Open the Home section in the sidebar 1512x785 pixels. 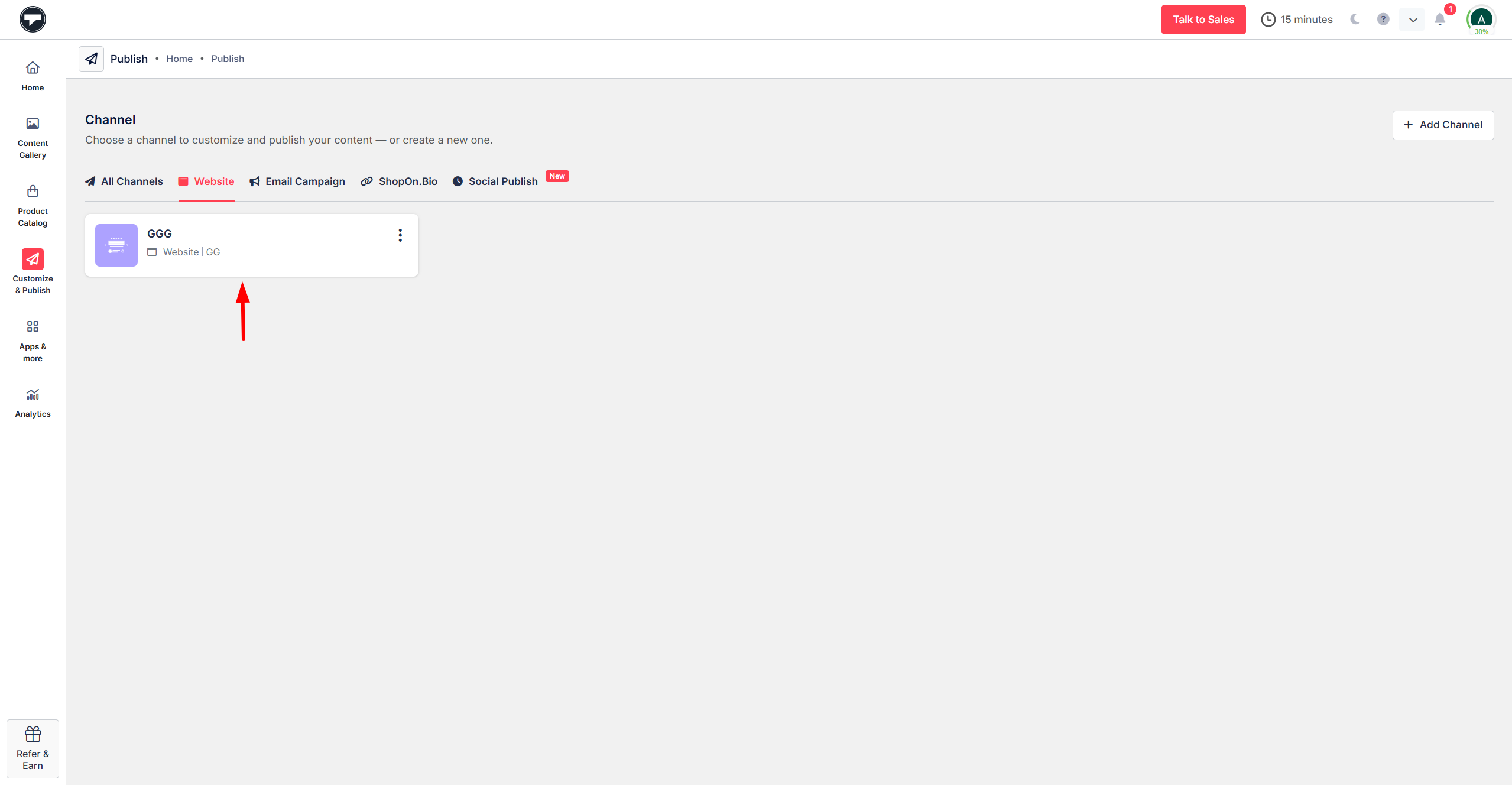[x=33, y=74]
